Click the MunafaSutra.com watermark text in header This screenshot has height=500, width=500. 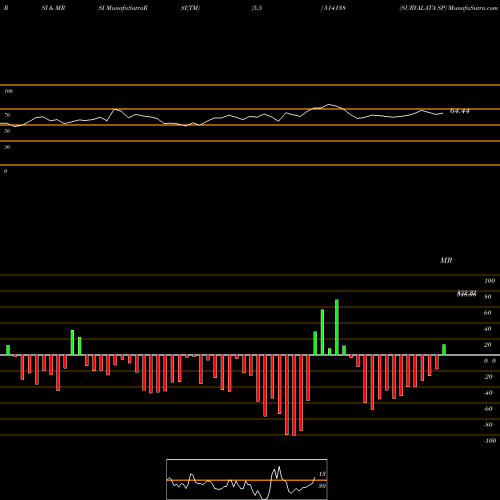(x=473, y=8)
